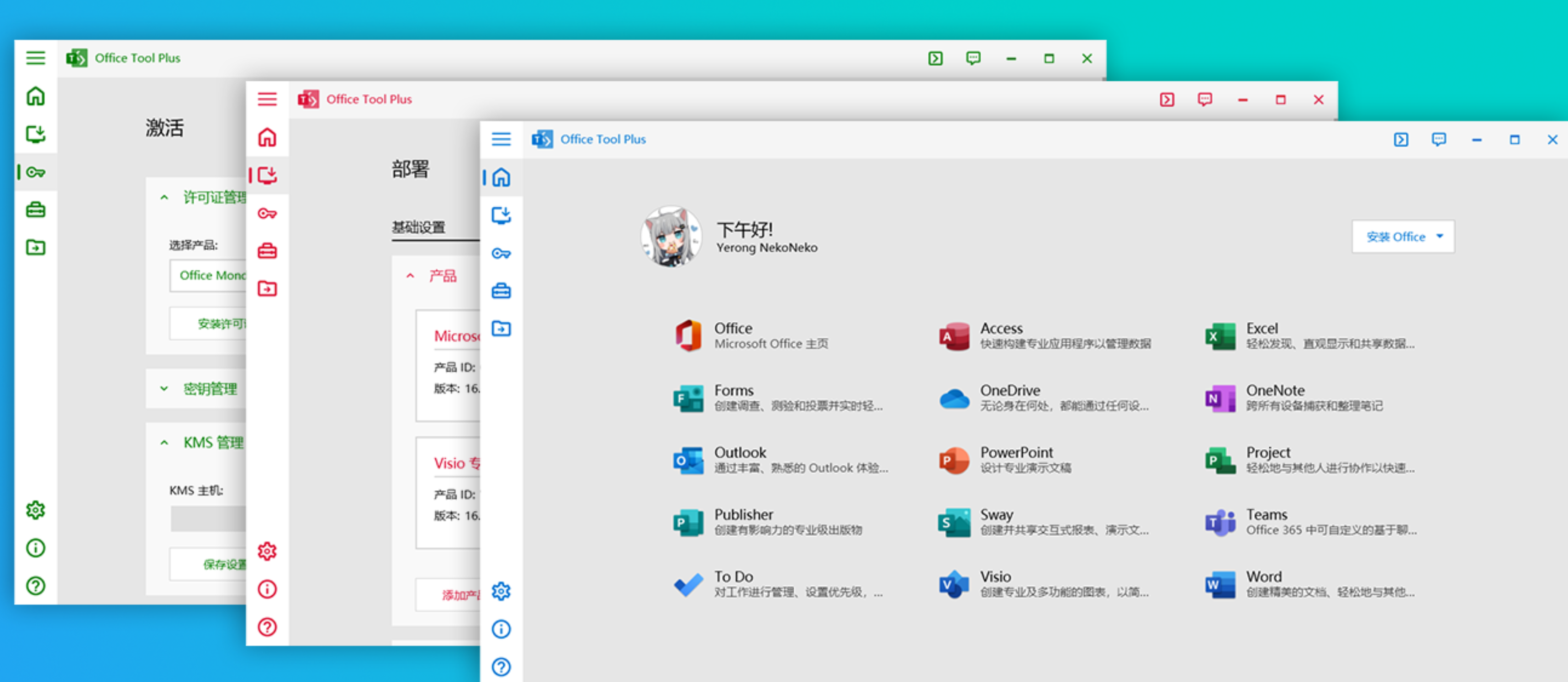1568x682 pixels.
Task: Open the hamburger menu in blue window
Action: coord(501,139)
